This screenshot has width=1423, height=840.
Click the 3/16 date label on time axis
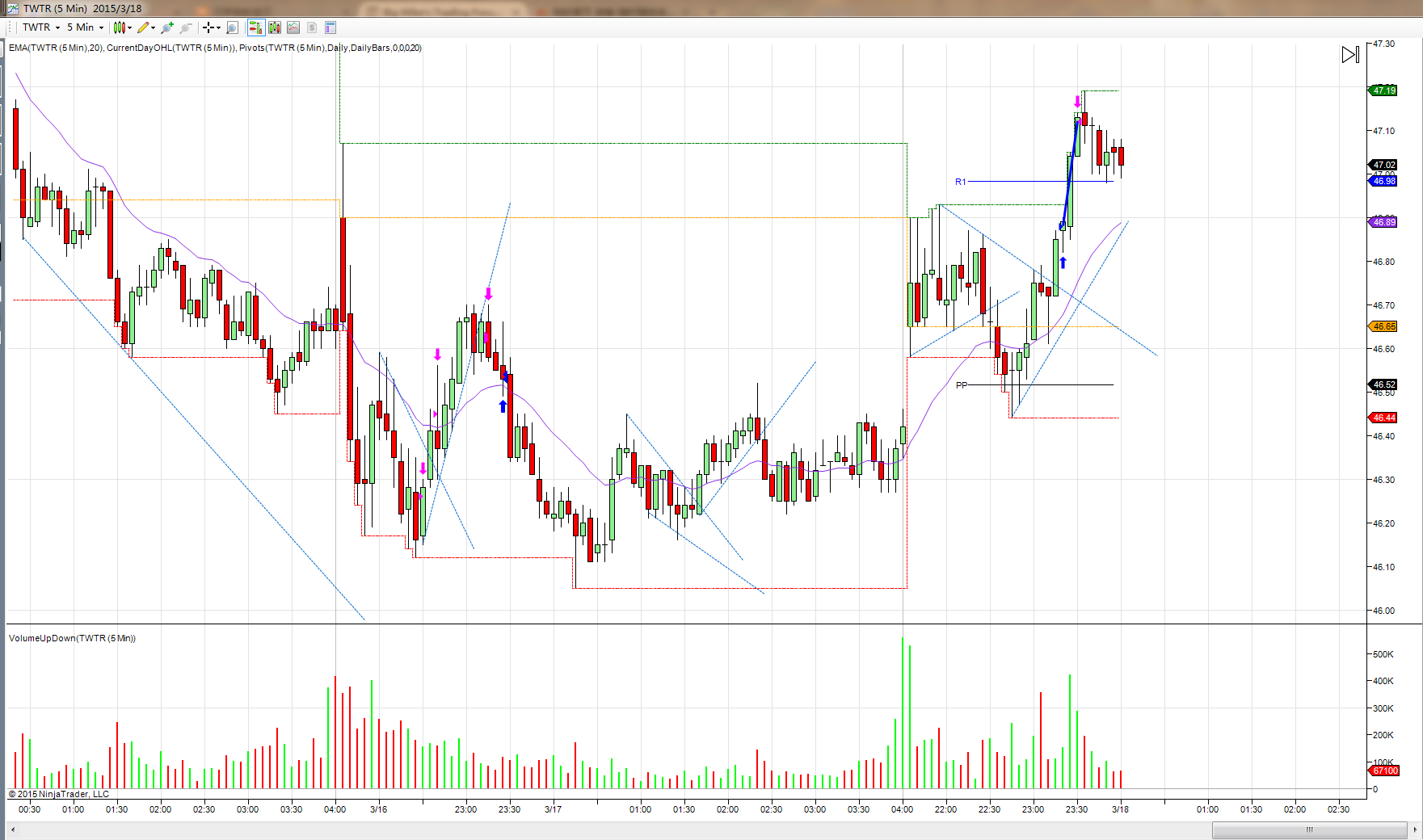click(378, 809)
